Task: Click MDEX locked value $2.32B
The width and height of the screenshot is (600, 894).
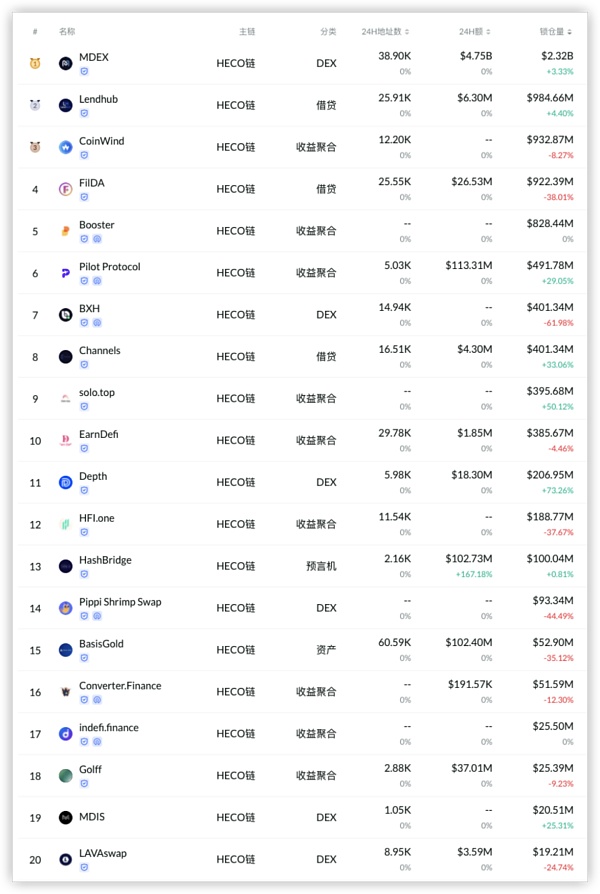Action: coord(557,56)
